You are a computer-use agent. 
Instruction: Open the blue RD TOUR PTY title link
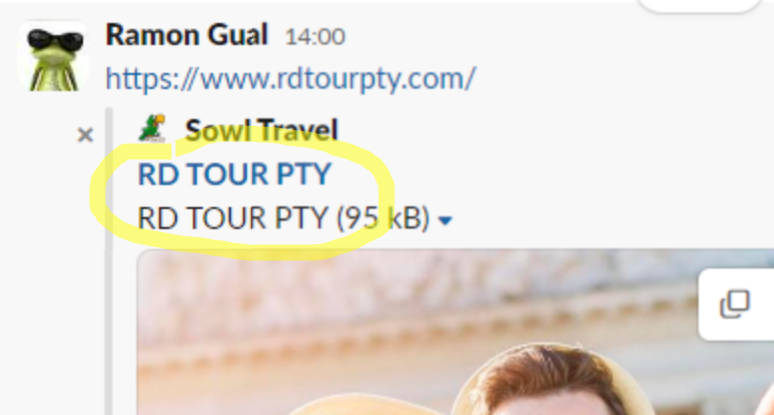point(234,174)
